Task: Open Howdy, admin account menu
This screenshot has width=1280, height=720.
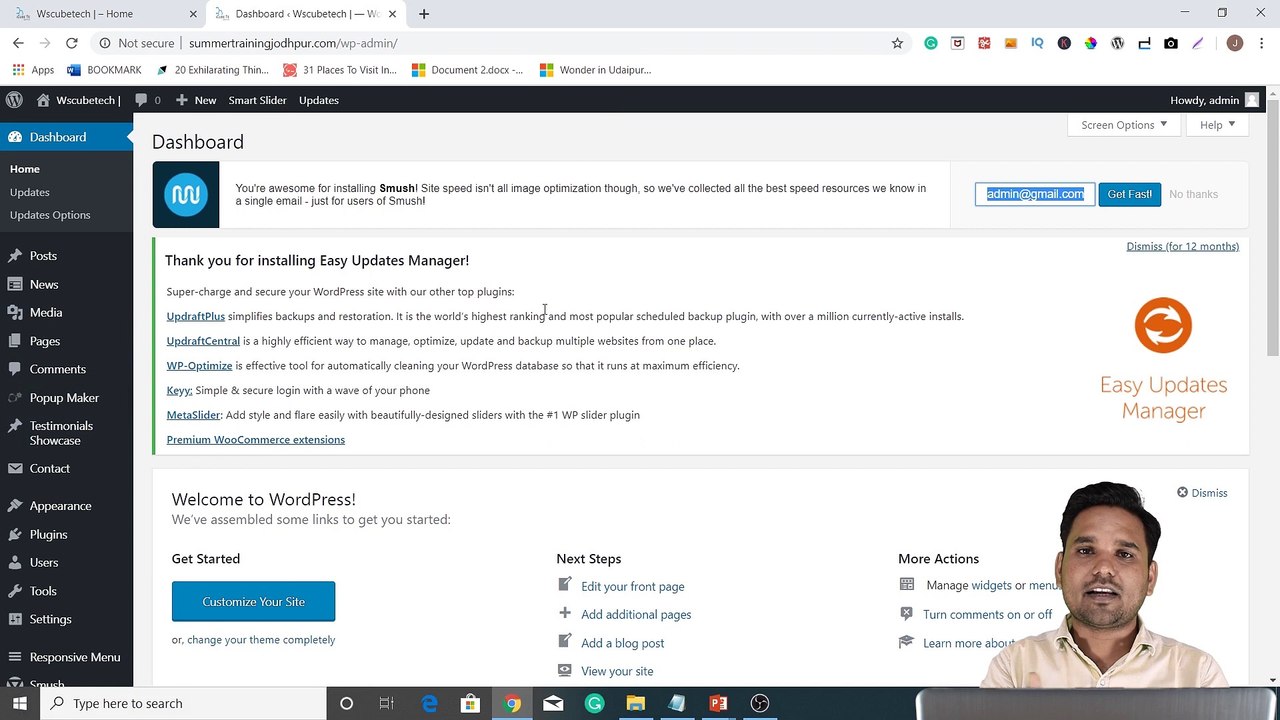Action: tap(1214, 100)
